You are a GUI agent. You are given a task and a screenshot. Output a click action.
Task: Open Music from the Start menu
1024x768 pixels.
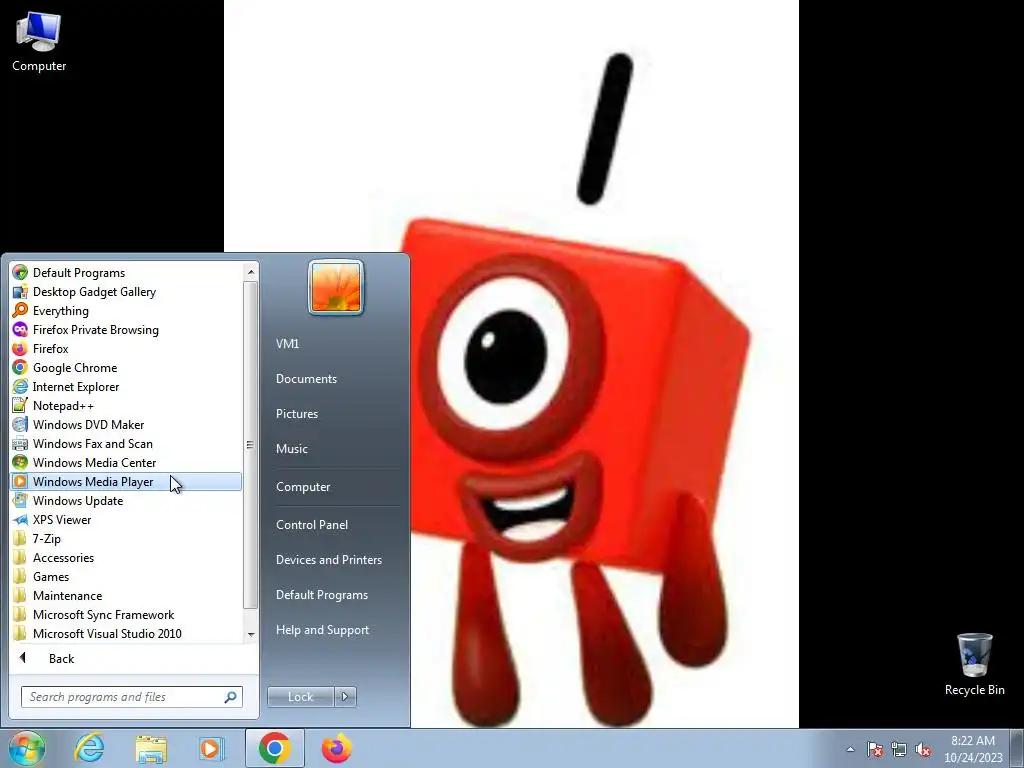click(x=334, y=449)
